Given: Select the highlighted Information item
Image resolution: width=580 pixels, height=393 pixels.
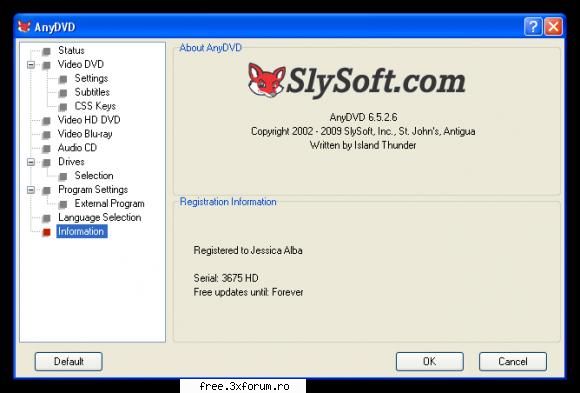Looking at the screenshot, I should pyautogui.click(x=82, y=231).
